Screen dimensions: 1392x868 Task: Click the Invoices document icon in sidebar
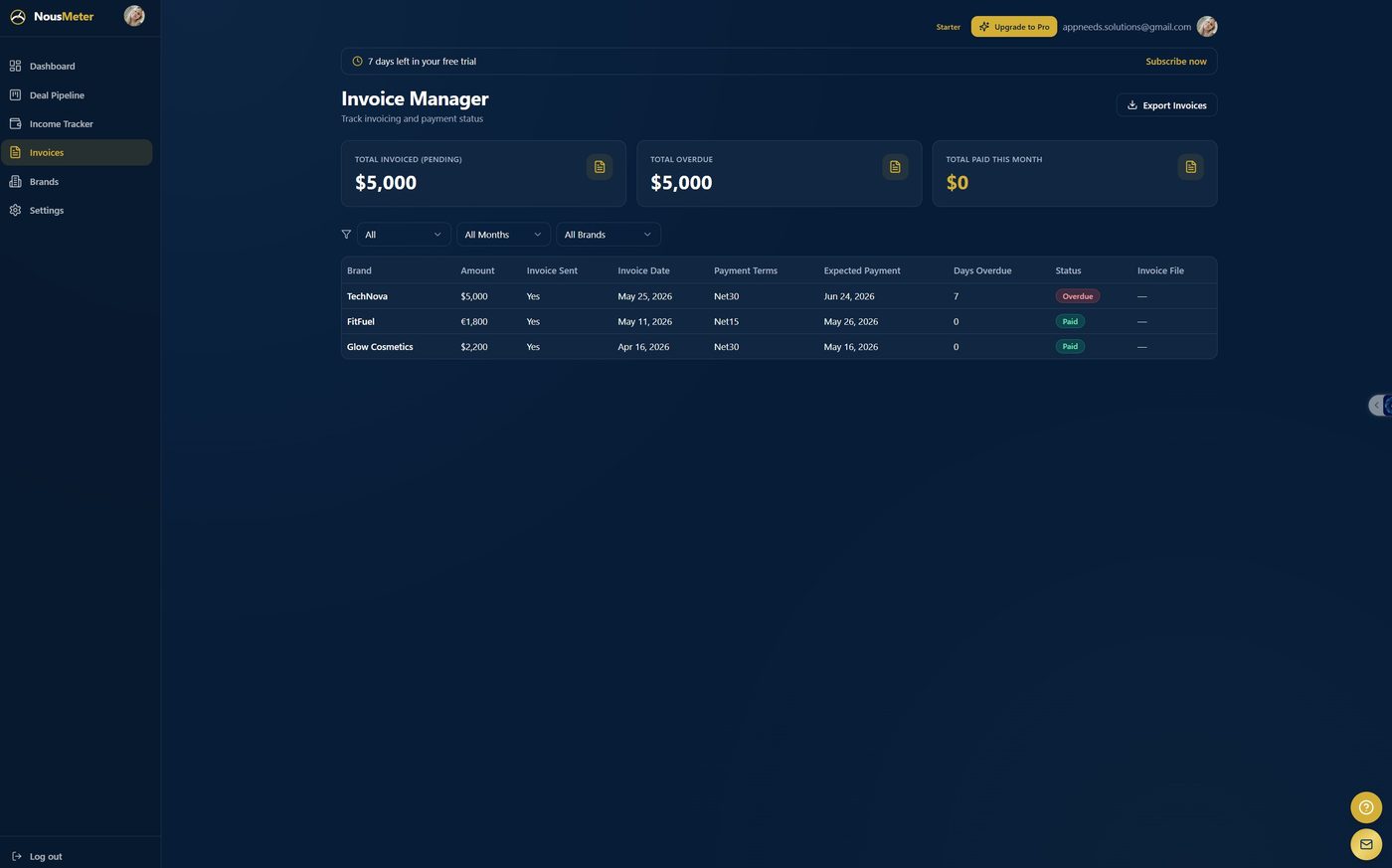tap(15, 152)
